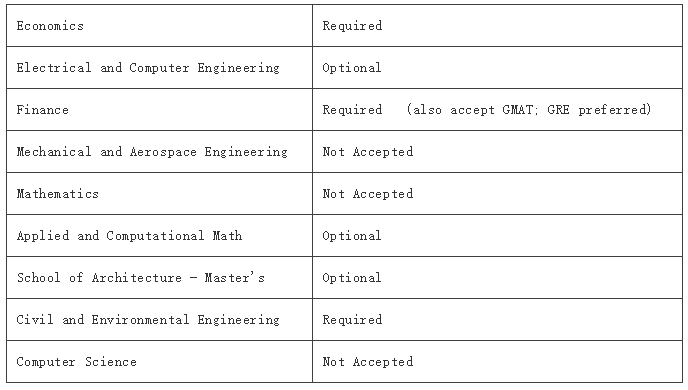Click Optional in School of Architecture row
Viewport: 688px width, 390px height.
click(x=352, y=278)
